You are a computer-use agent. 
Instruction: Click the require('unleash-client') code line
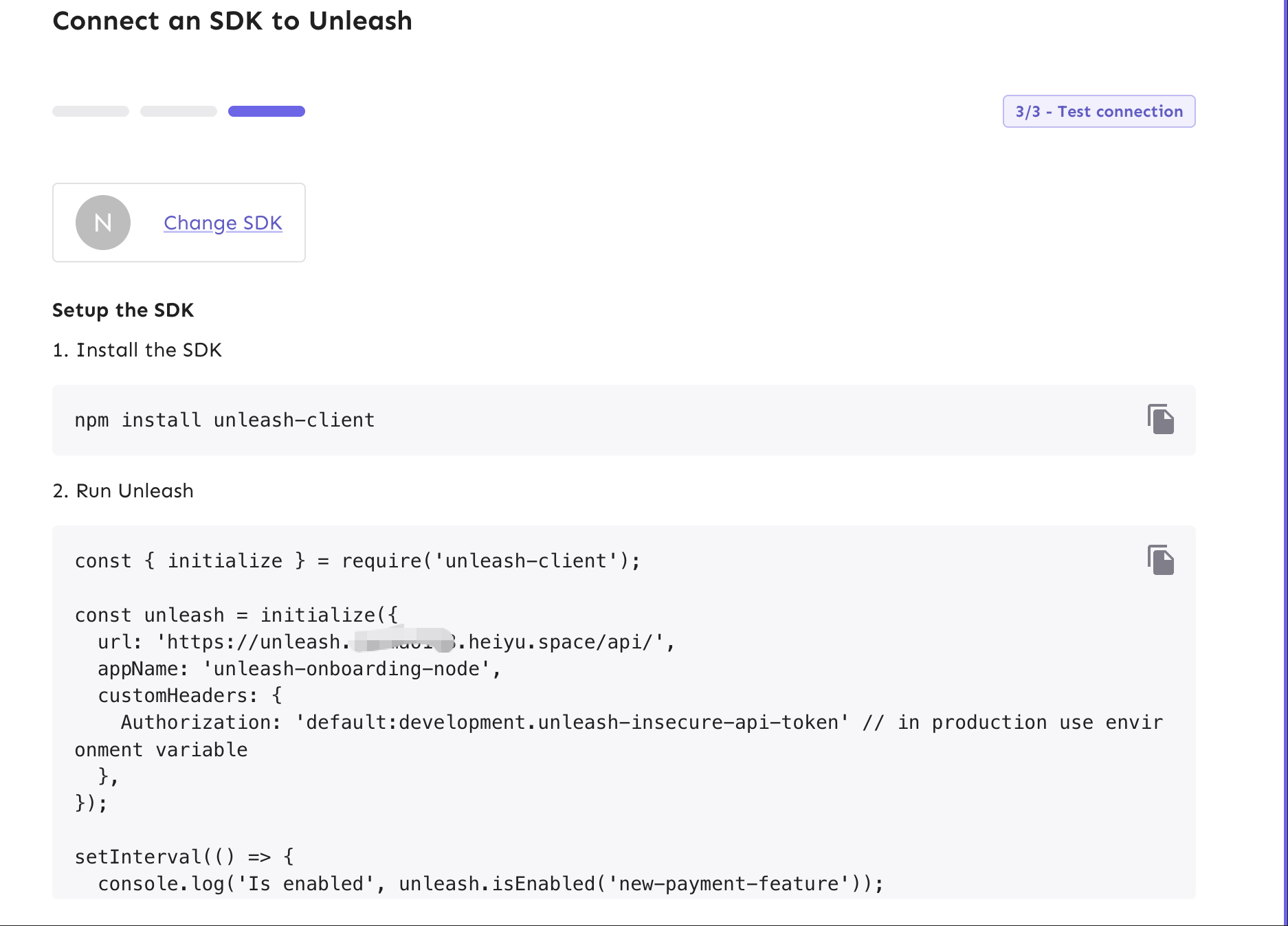pos(357,561)
